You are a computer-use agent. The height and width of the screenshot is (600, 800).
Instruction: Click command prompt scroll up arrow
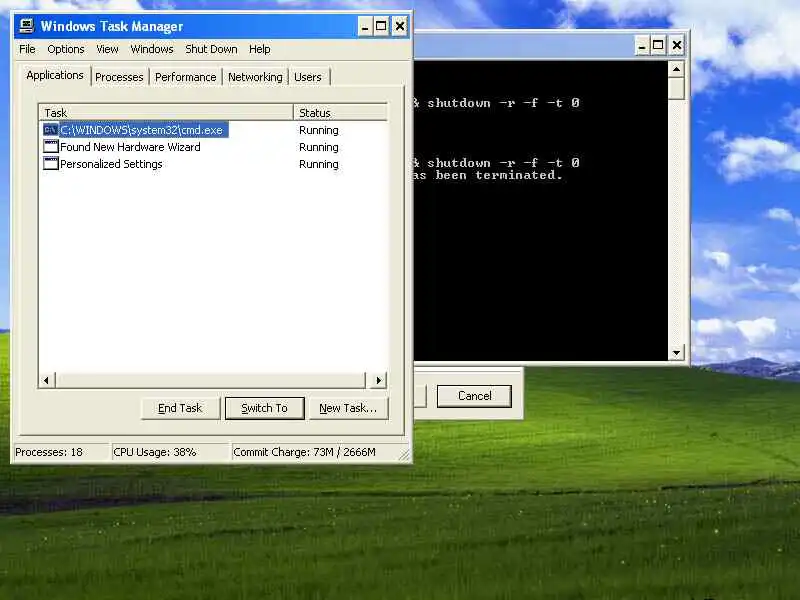click(677, 69)
